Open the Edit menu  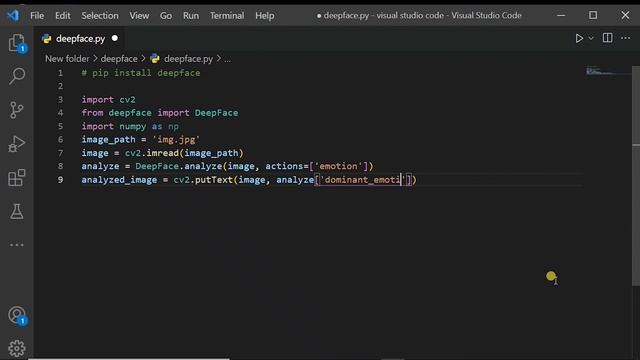pos(62,16)
